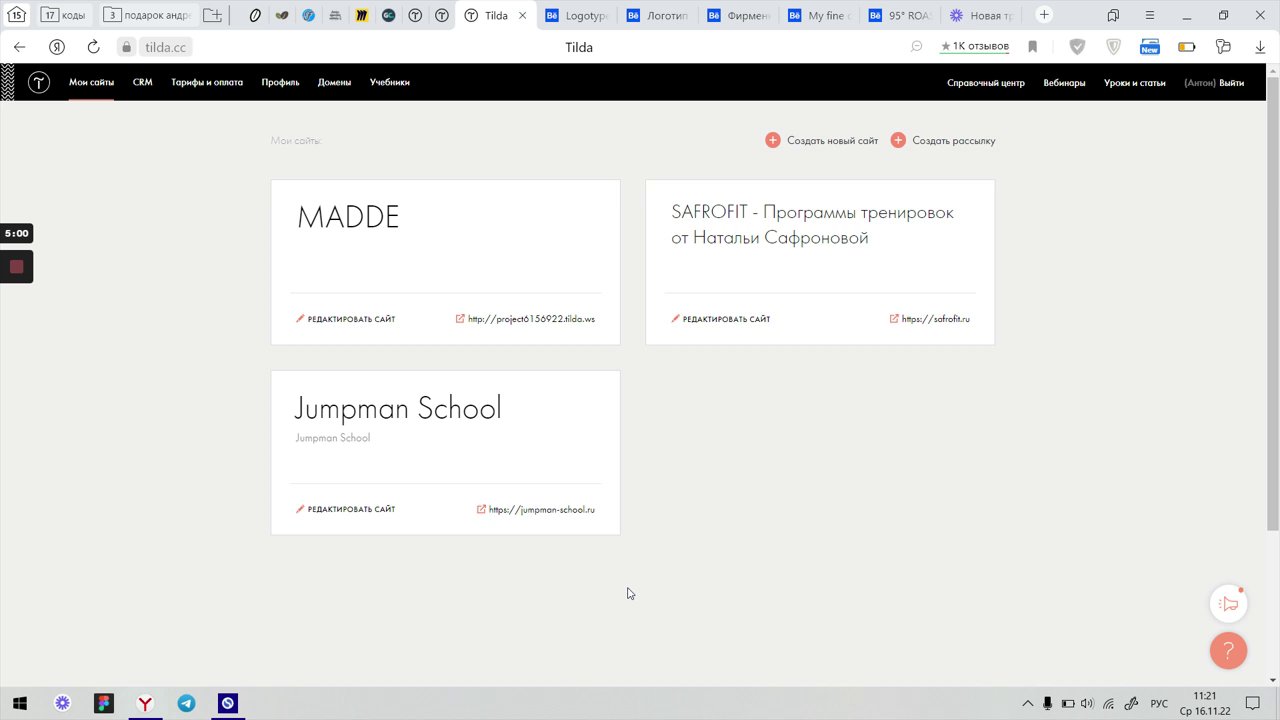Open the 1K отзывов reviews badge
This screenshot has height=720, width=1280.
tap(975, 47)
